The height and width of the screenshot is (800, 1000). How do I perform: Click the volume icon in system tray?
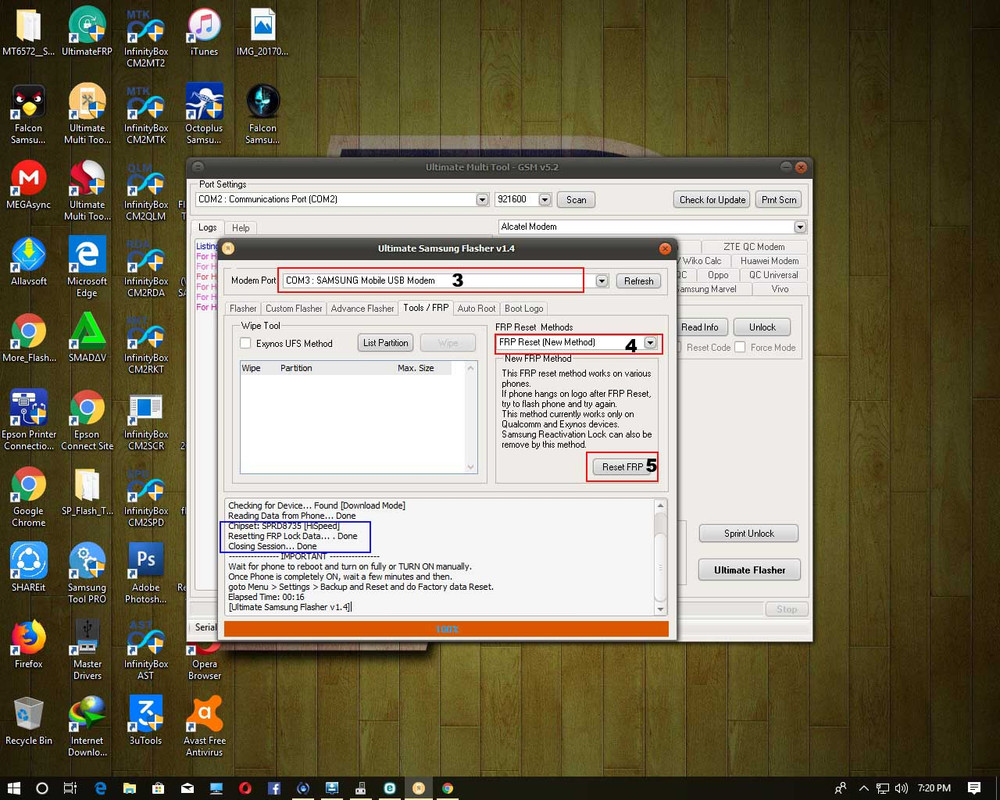(901, 788)
